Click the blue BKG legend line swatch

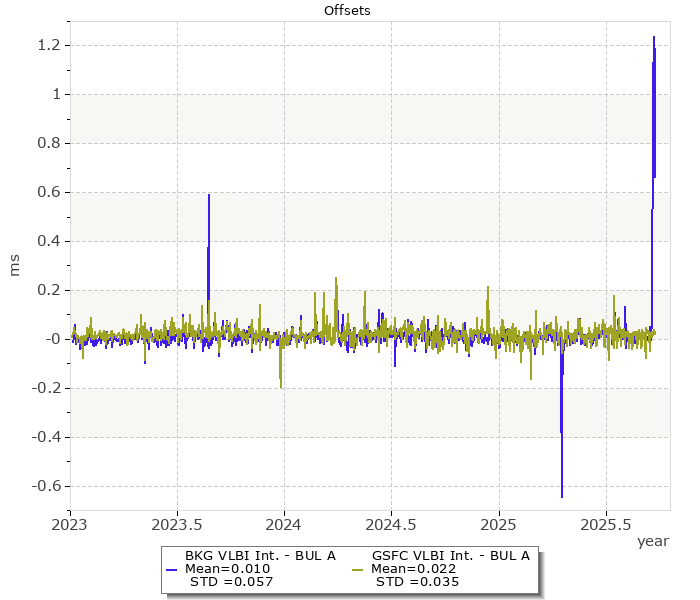[x=171, y=569]
